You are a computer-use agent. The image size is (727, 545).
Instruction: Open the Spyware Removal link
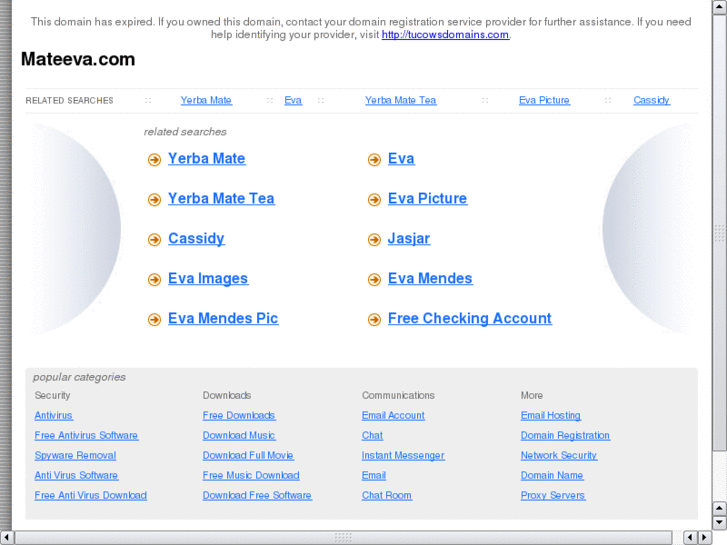[75, 455]
